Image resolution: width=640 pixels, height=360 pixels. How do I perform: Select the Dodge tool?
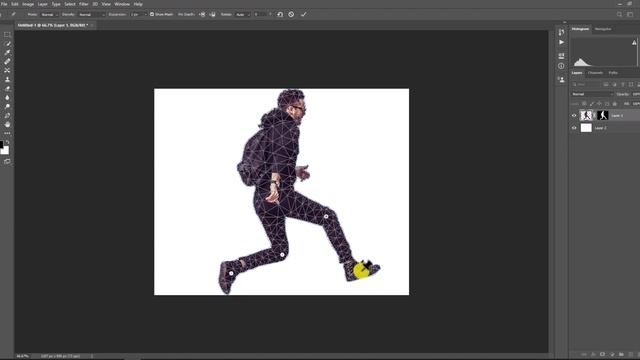coord(7,107)
